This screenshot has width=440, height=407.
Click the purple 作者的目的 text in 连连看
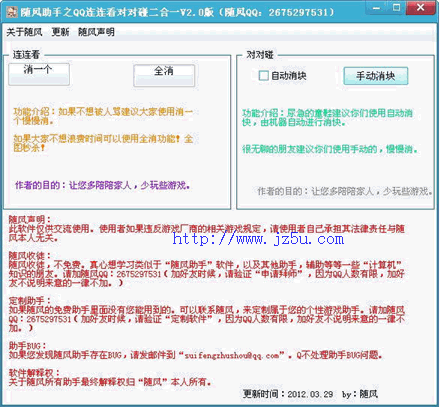click(102, 185)
